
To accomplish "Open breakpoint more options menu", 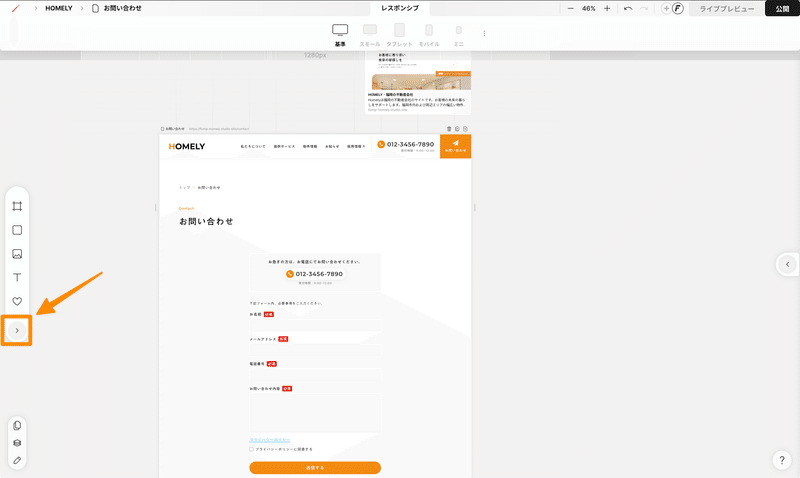I will coord(484,34).
